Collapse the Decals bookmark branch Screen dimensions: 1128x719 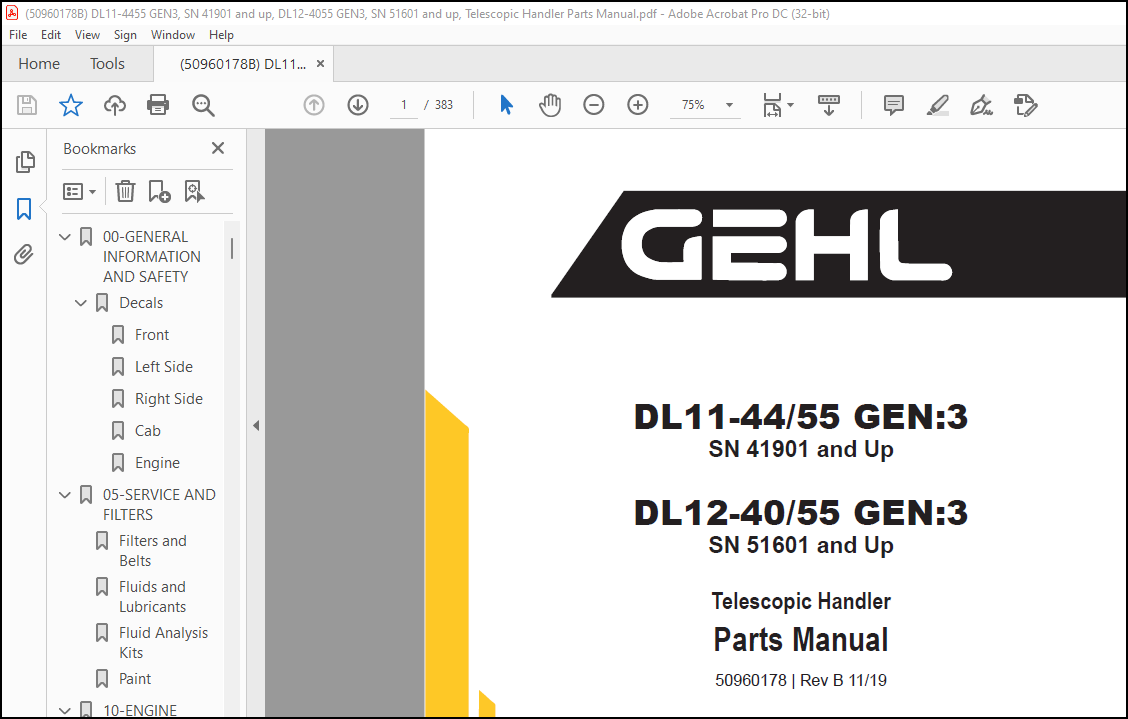pyautogui.click(x=81, y=303)
